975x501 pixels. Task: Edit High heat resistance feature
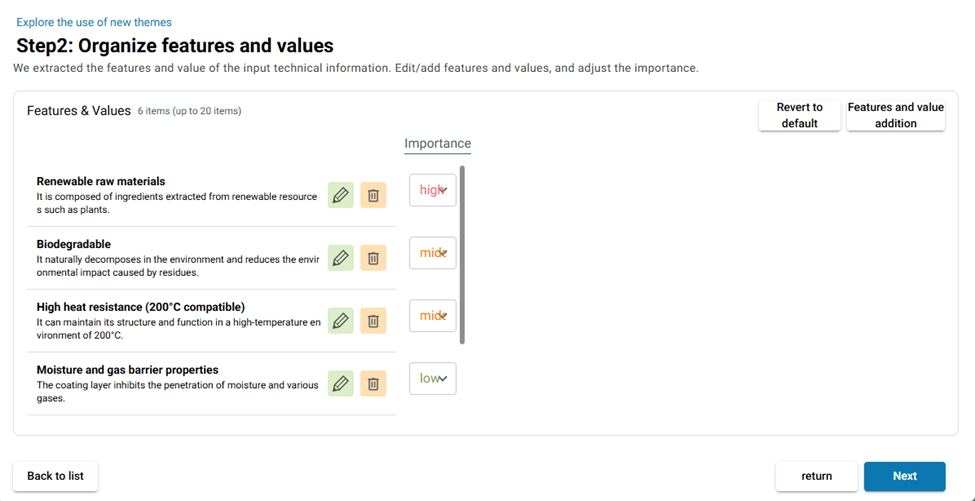[340, 321]
